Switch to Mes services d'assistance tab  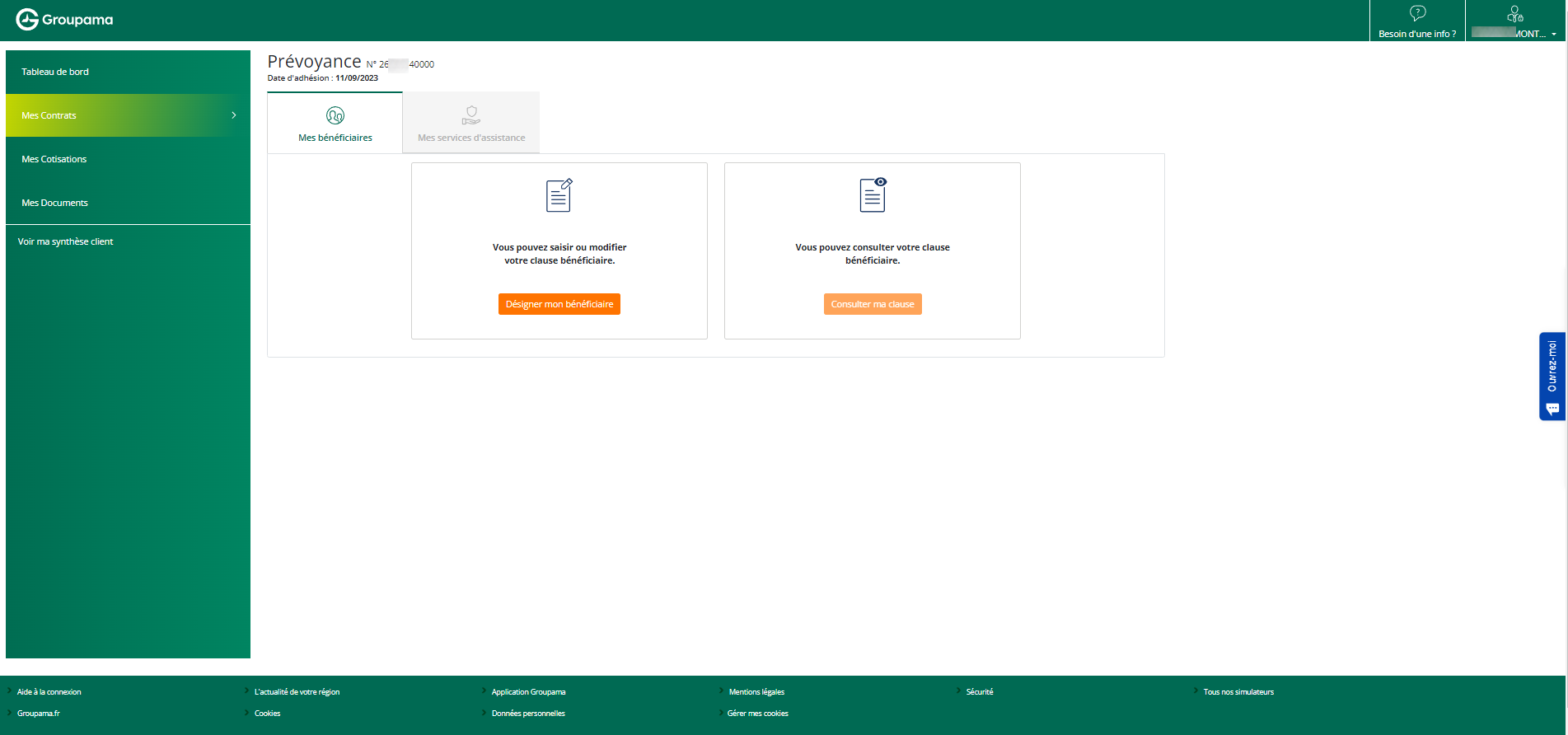pos(471,123)
